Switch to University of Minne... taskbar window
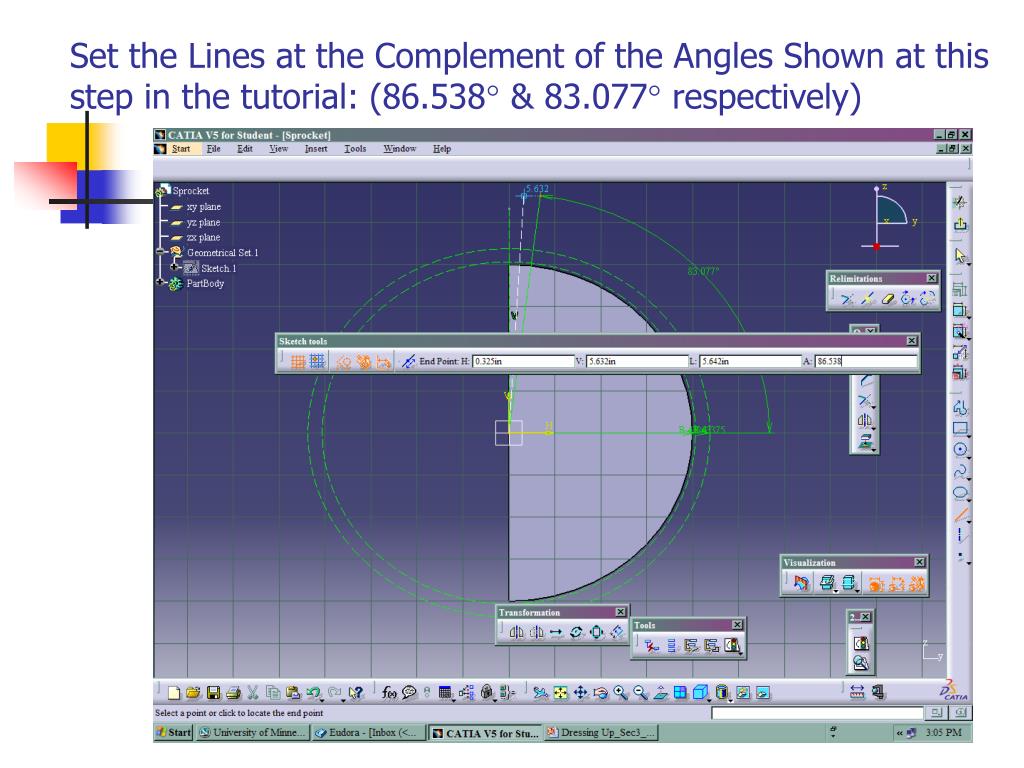Viewport: 1024px width, 768px height. point(253,733)
